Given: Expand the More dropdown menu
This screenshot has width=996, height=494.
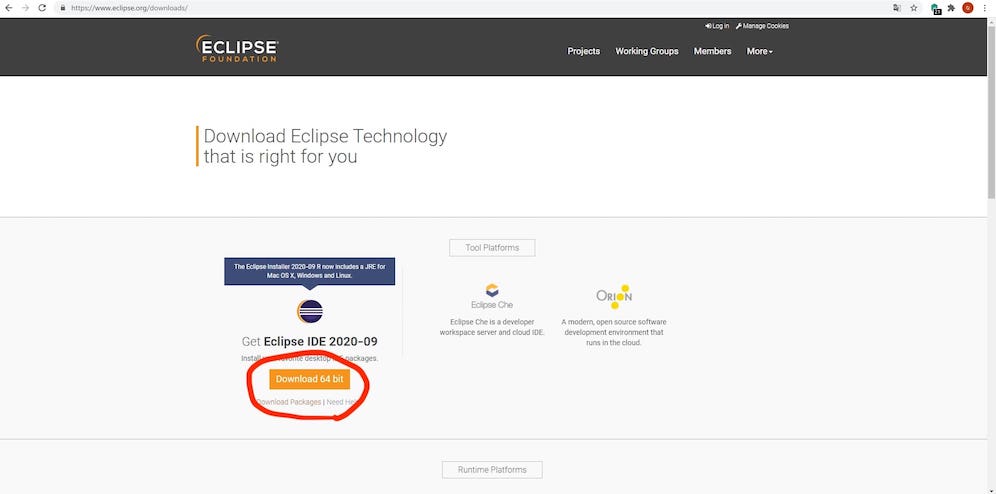Looking at the screenshot, I should point(760,51).
